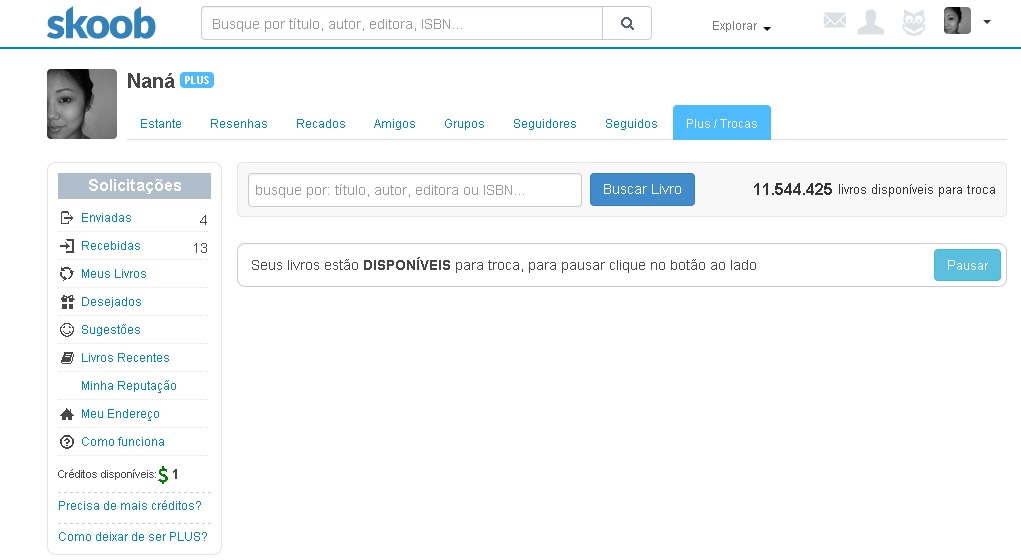The width and height of the screenshot is (1021, 560).
Task: Click Naná's large profile photo
Action: (x=82, y=104)
